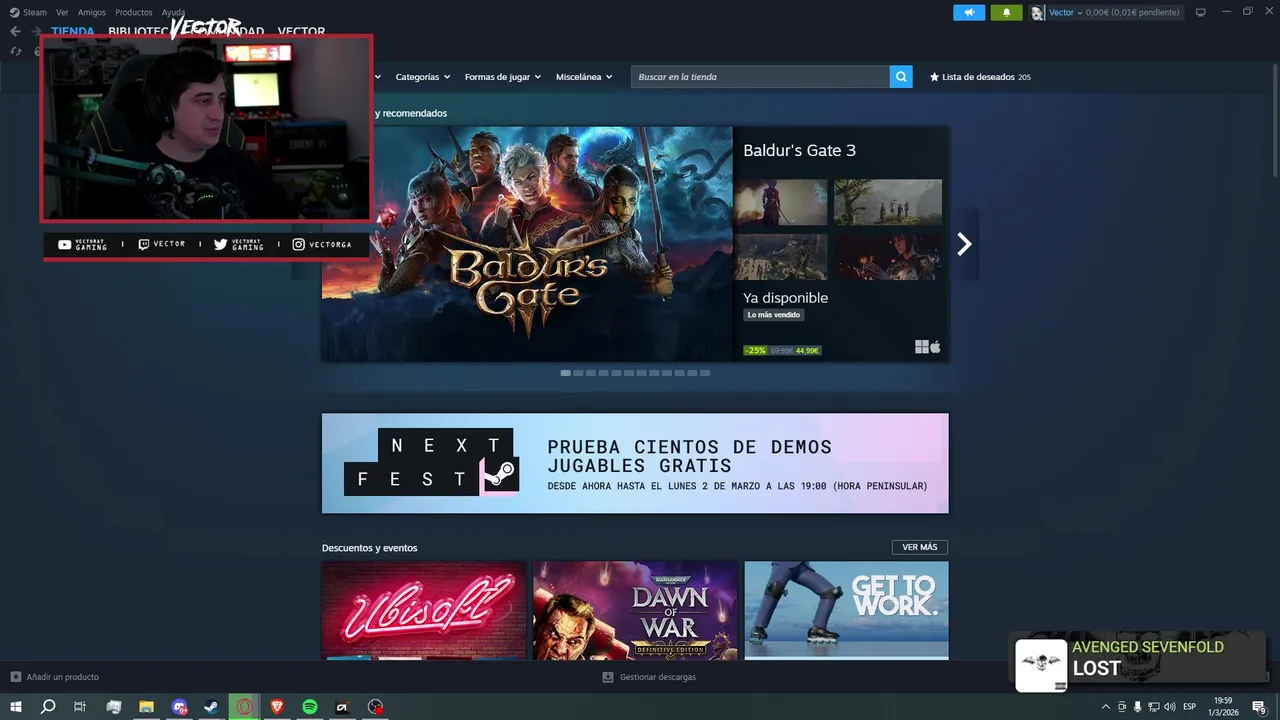Open Brave browser from the taskbar

coord(277,707)
